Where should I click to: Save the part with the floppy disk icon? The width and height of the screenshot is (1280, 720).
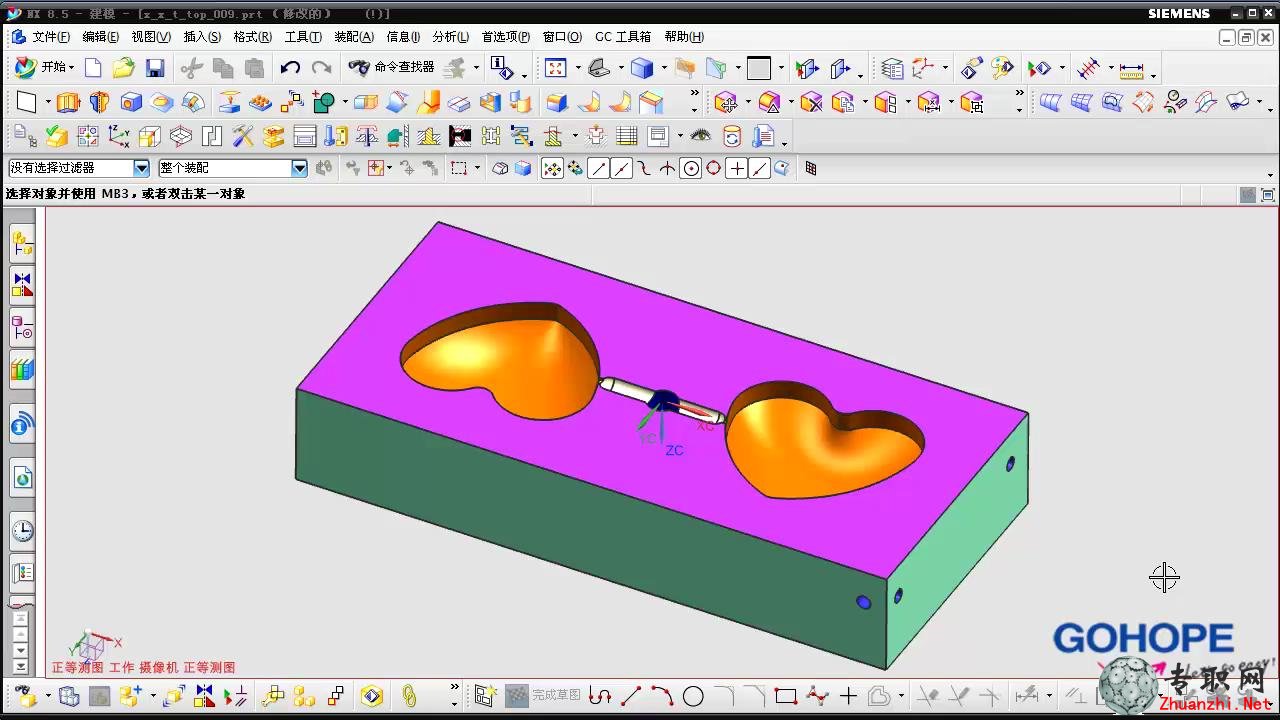pyautogui.click(x=154, y=68)
